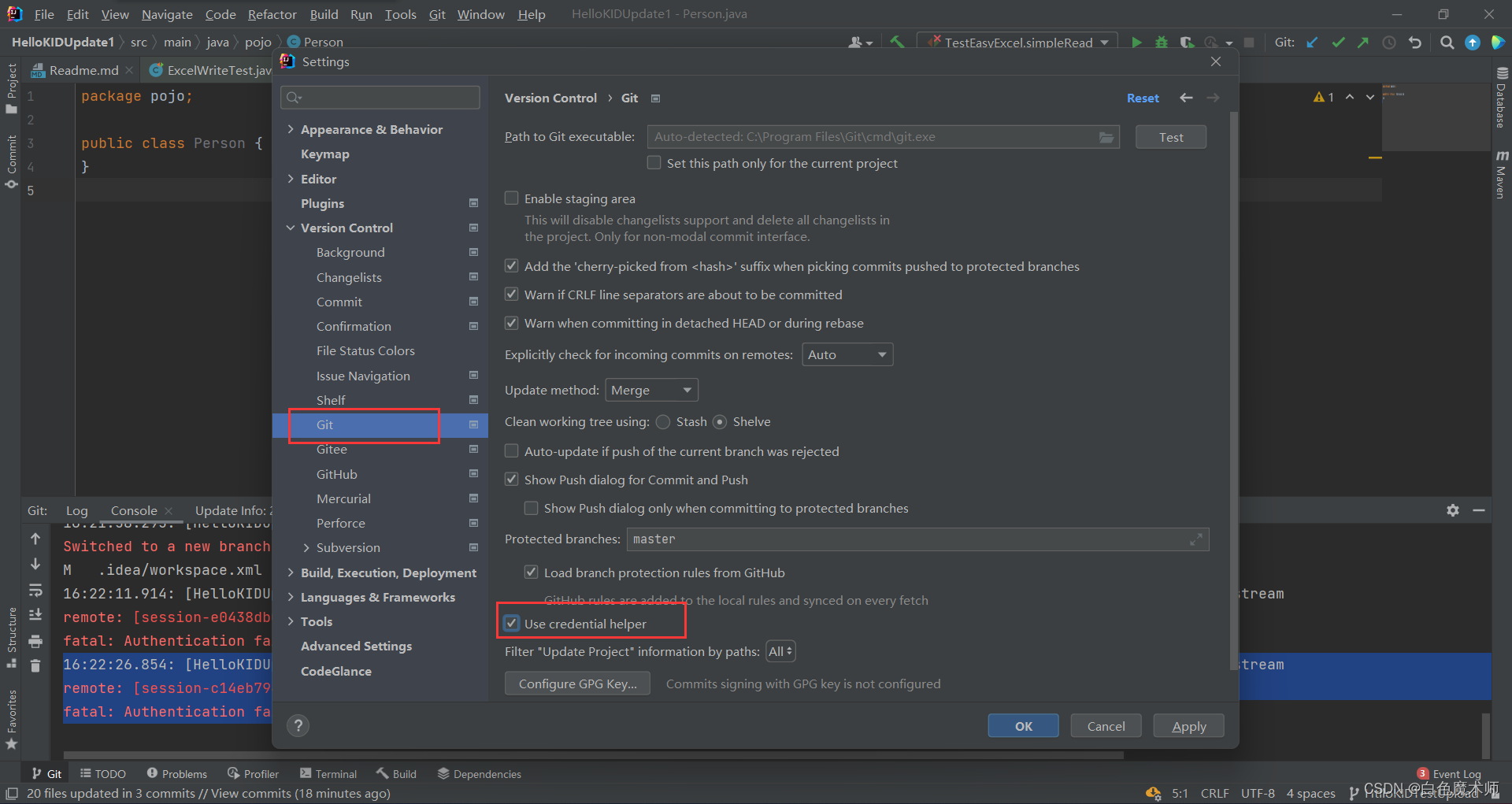Click the Git commit checkmark icon

[x=1338, y=43]
